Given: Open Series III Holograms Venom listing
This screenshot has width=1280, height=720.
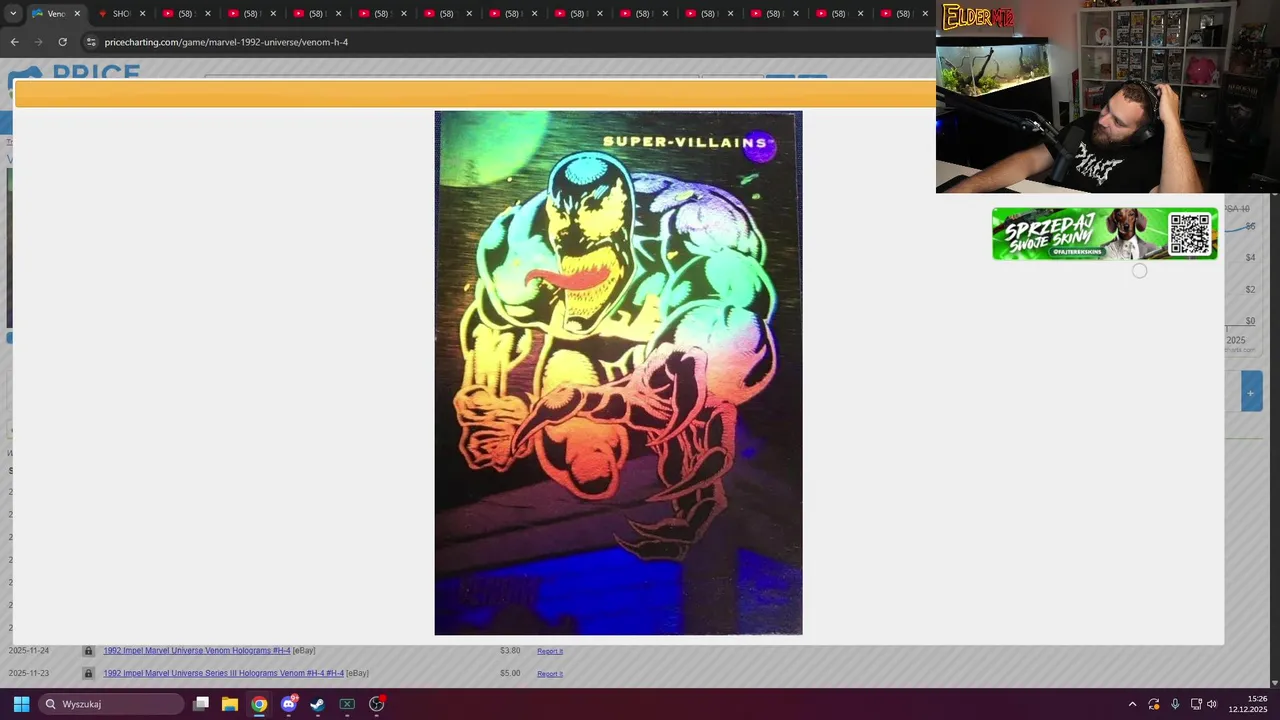Looking at the screenshot, I should [x=224, y=673].
